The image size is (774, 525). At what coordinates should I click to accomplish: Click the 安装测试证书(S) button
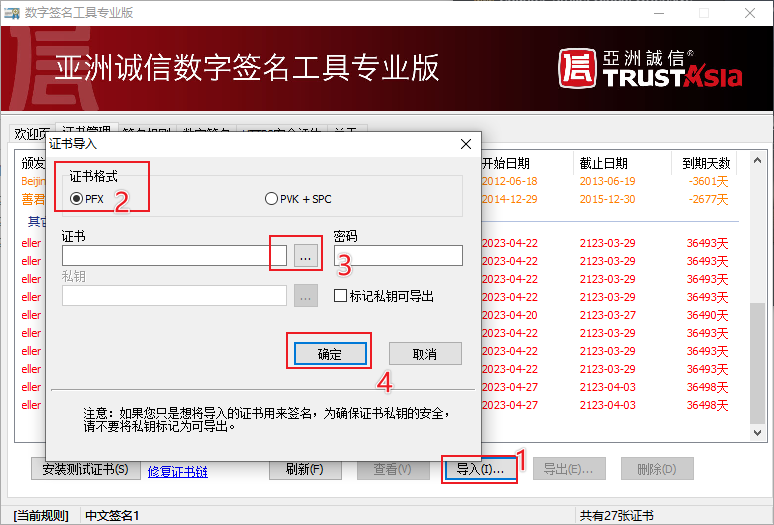tap(85, 469)
